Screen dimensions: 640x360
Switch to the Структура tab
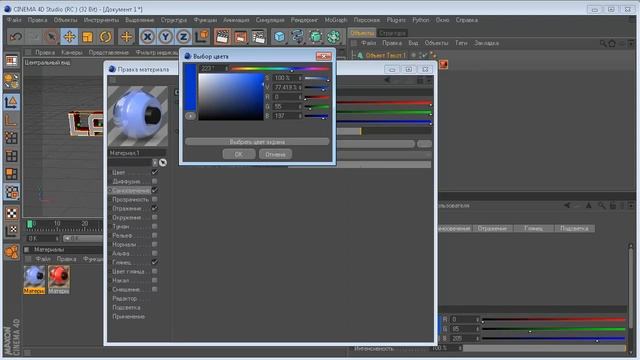coord(393,33)
